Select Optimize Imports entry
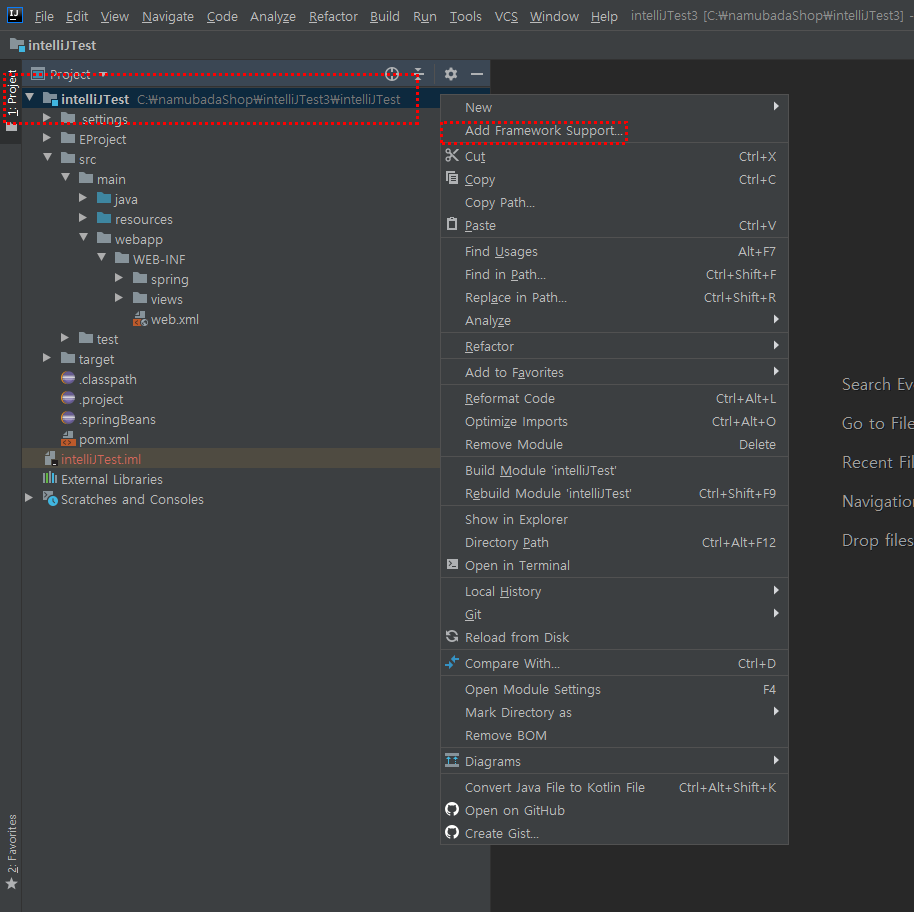Viewport: 914px width, 912px height. [614, 421]
